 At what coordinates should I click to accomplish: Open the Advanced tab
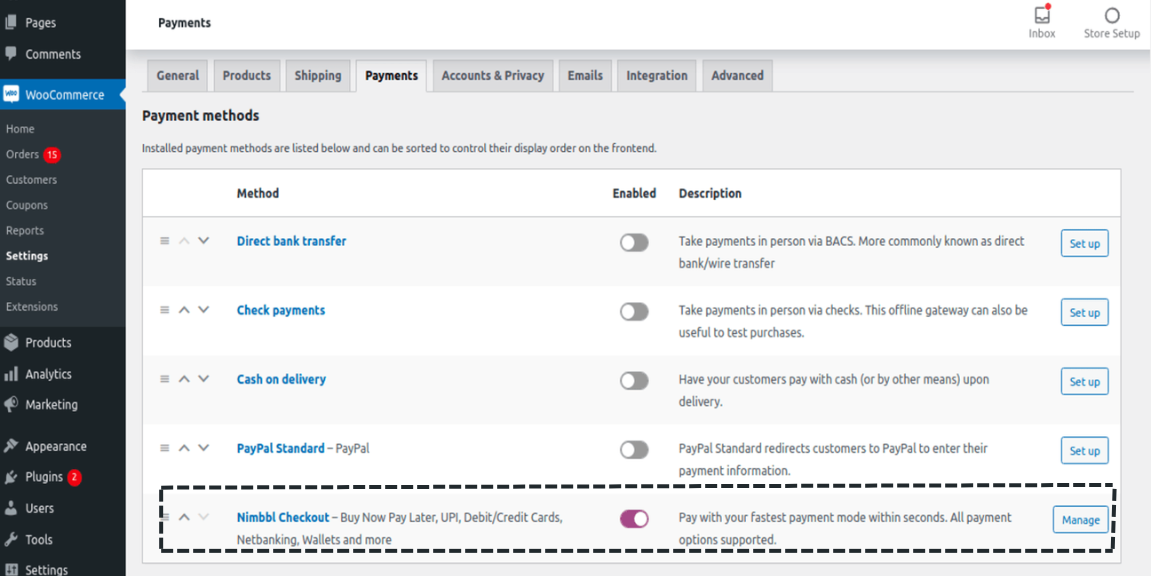(x=738, y=76)
